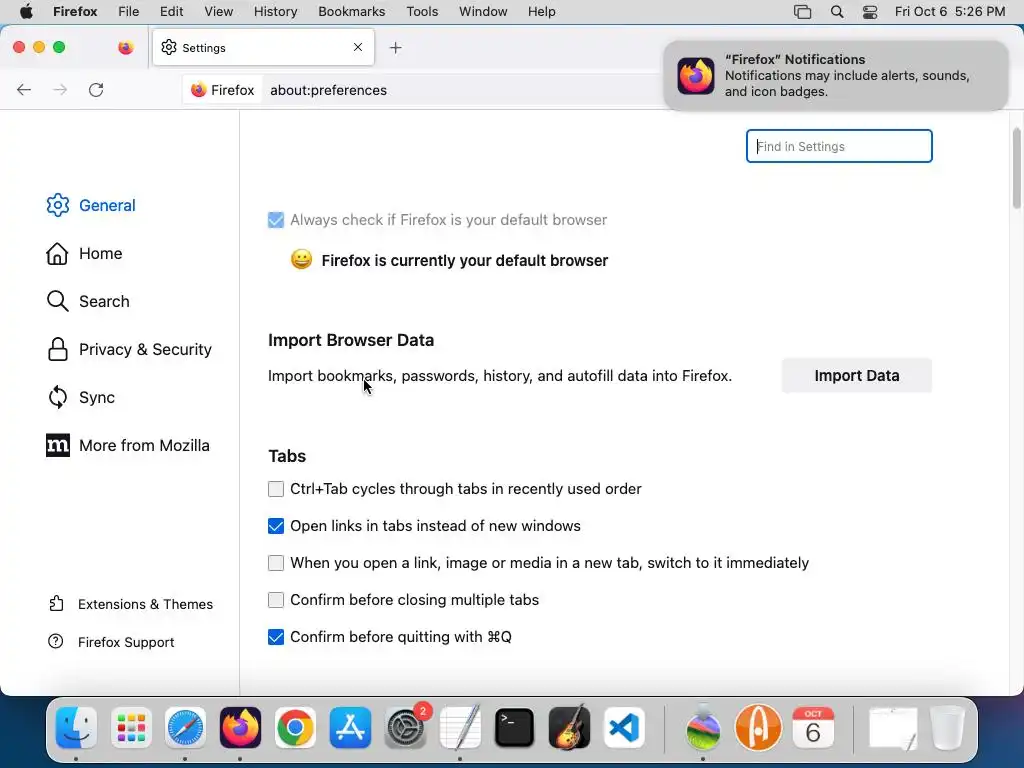Open the View menu
This screenshot has height=768, width=1024.
pos(218,12)
